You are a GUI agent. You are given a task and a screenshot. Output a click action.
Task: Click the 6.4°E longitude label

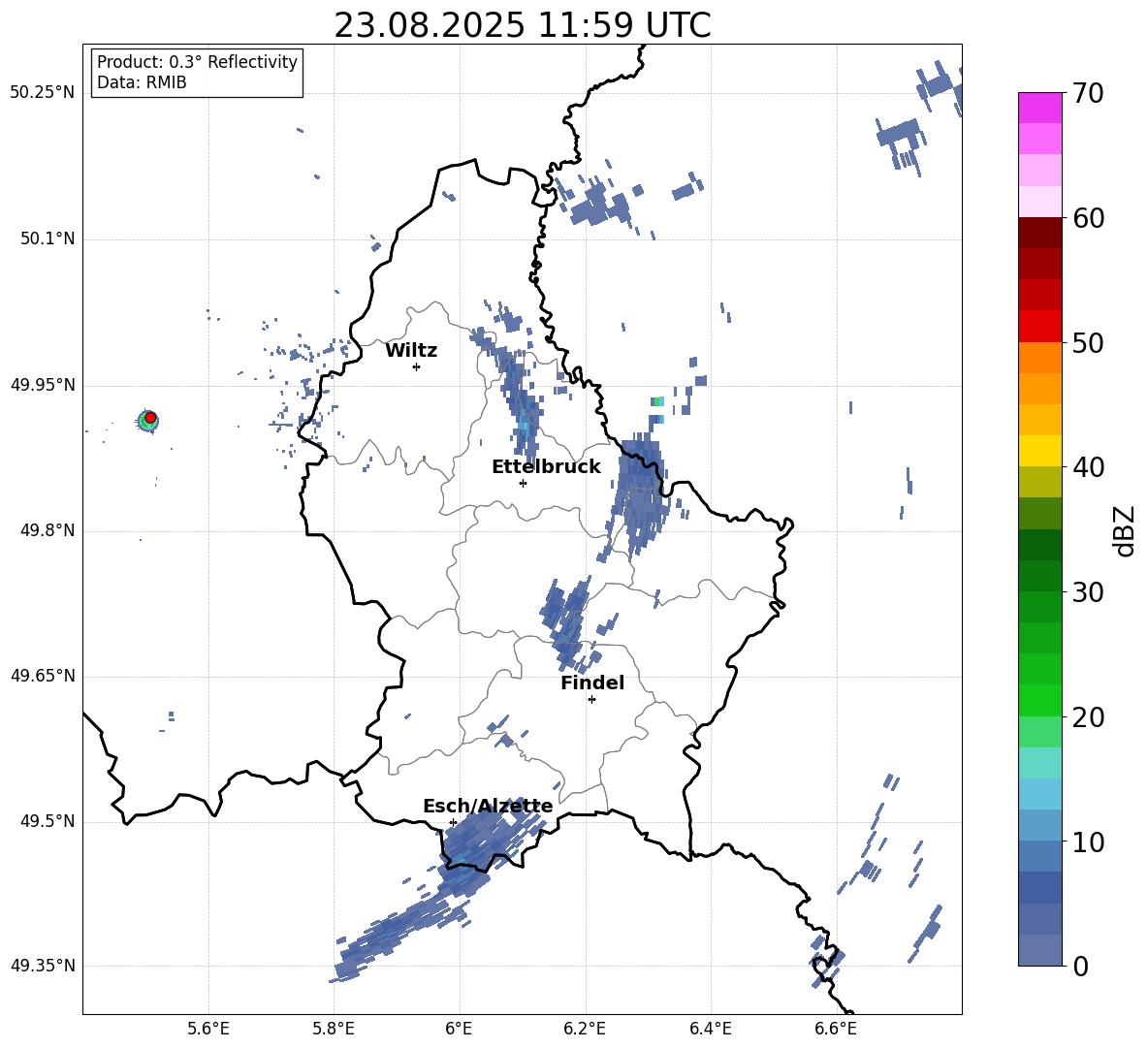710,1029
